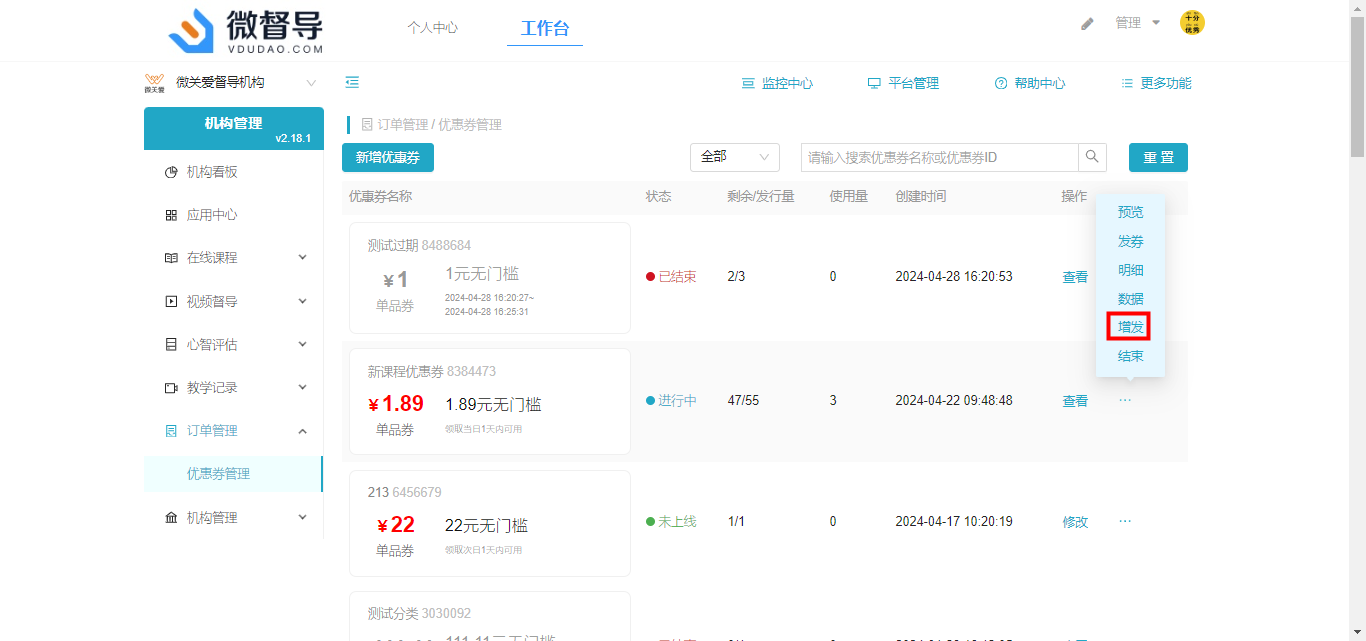Open the 全部 status filter dropdown
This screenshot has height=641, width=1366.
pyautogui.click(x=735, y=157)
